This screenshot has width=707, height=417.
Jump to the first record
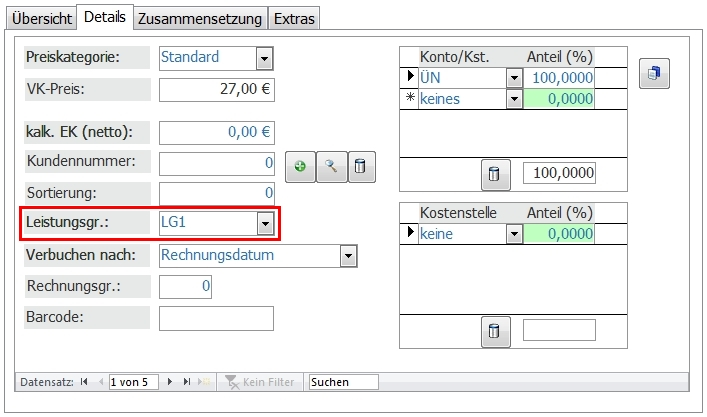[x=83, y=382]
